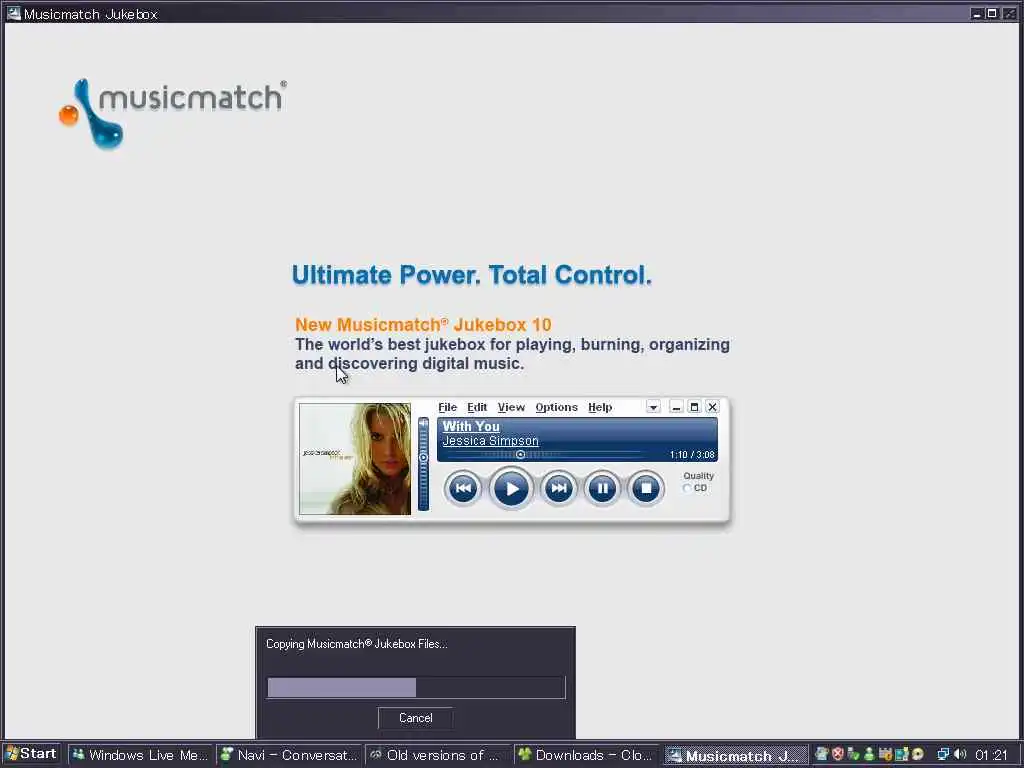This screenshot has height=768, width=1024.
Task: Click the red shield security alert tray icon
Action: click(838, 754)
